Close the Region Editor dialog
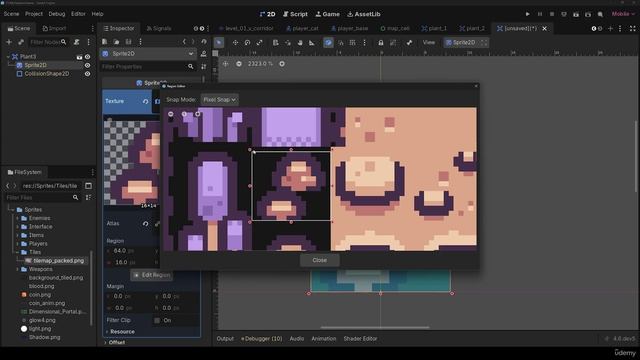This screenshot has width=640, height=360. [x=320, y=260]
